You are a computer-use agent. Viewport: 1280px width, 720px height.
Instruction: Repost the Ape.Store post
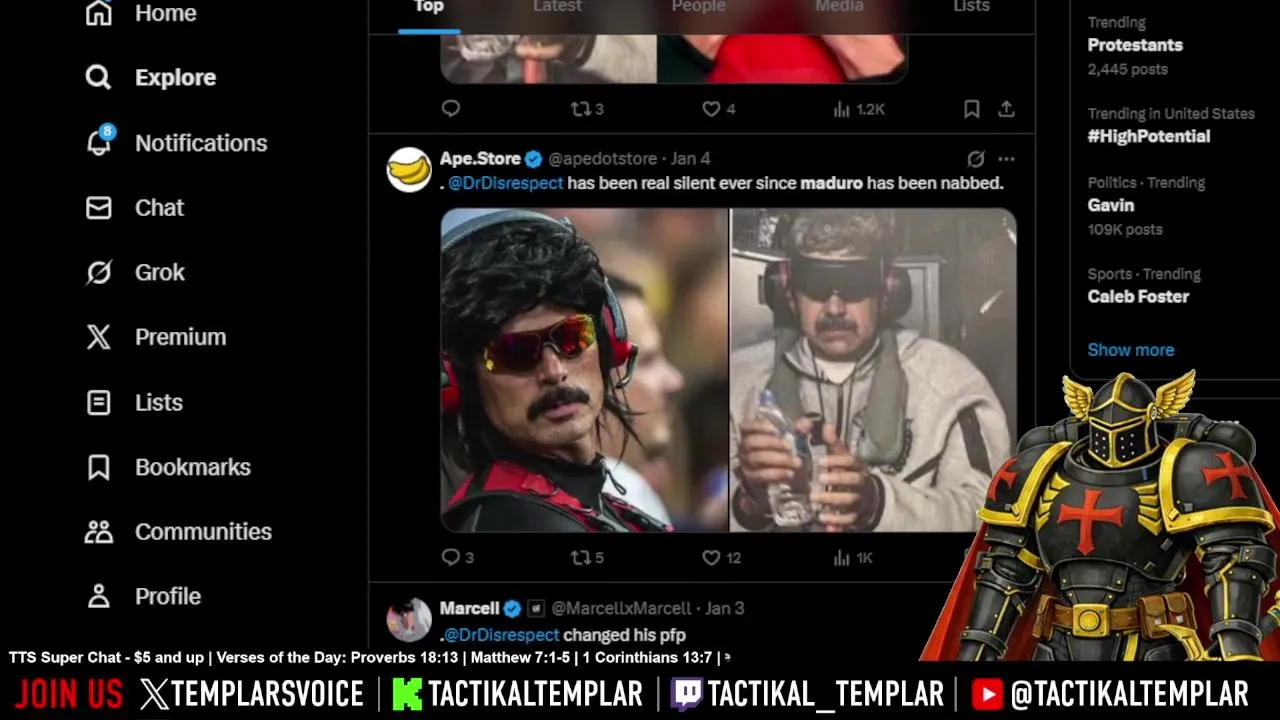pos(587,558)
